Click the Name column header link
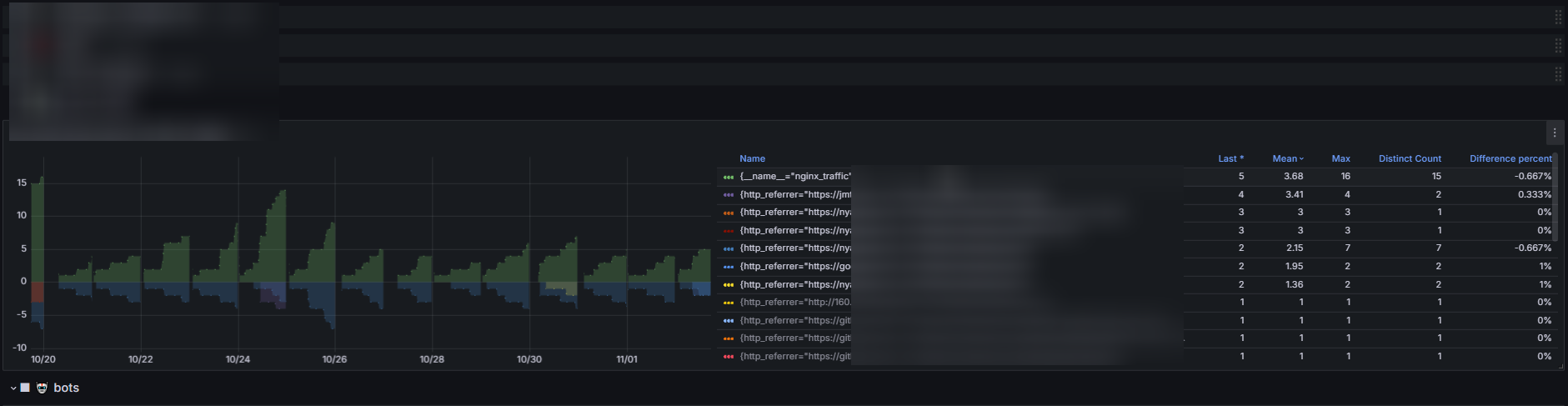The image size is (1568, 406). pos(752,158)
